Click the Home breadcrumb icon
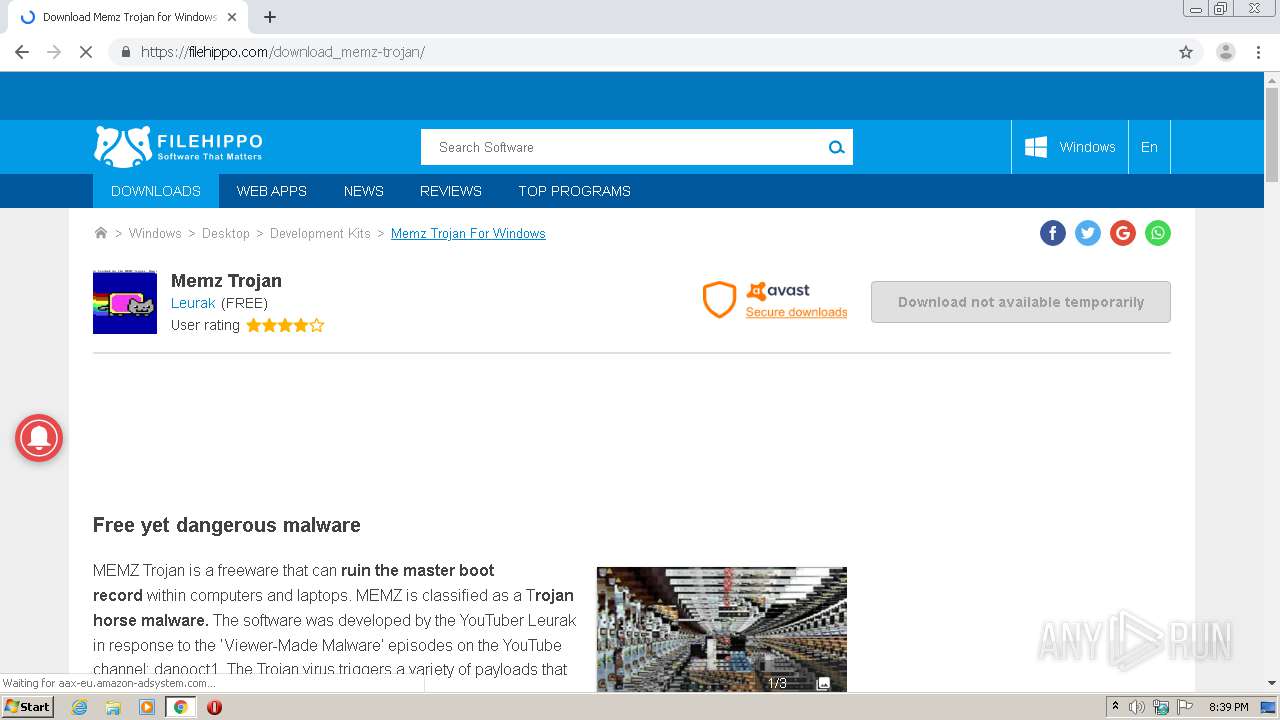 click(101, 233)
